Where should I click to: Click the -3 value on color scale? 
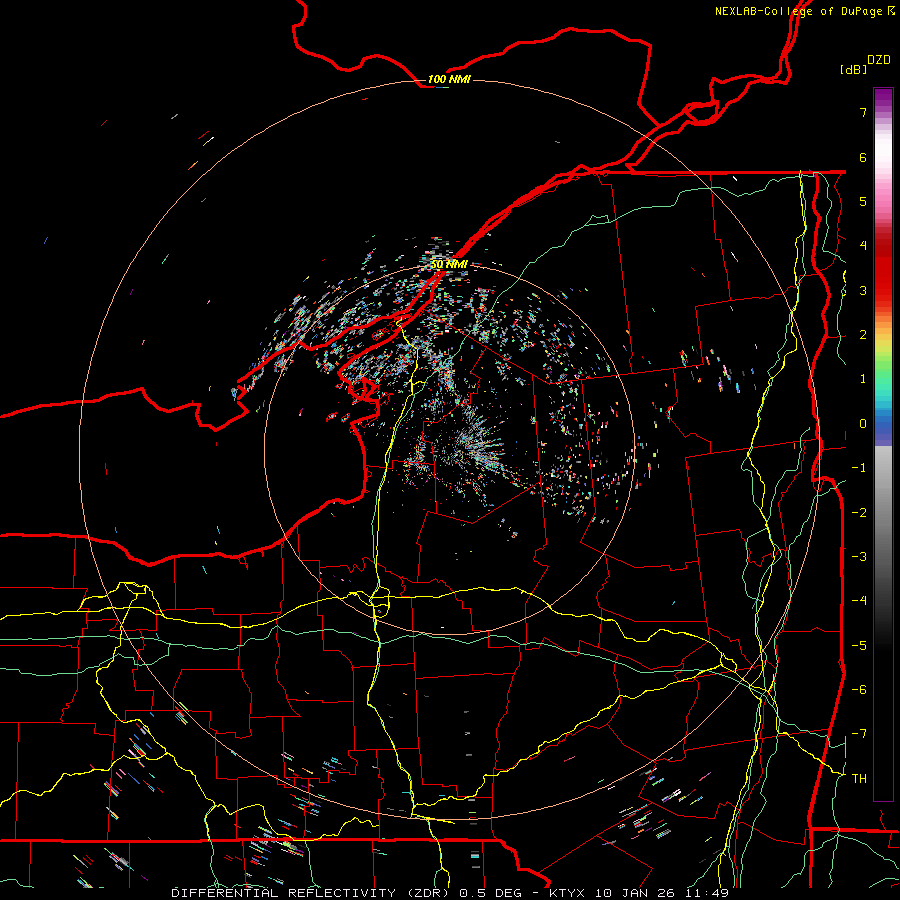click(x=859, y=556)
